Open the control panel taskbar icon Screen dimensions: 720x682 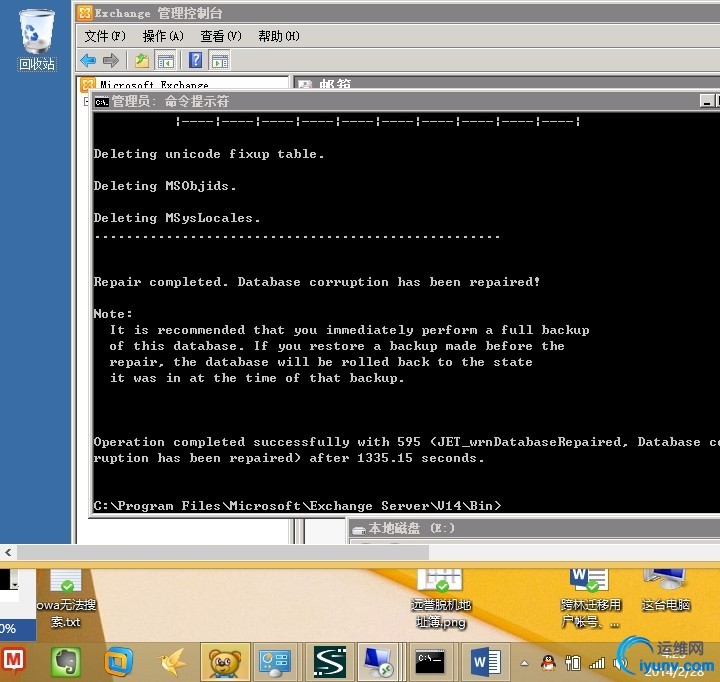click(275, 662)
